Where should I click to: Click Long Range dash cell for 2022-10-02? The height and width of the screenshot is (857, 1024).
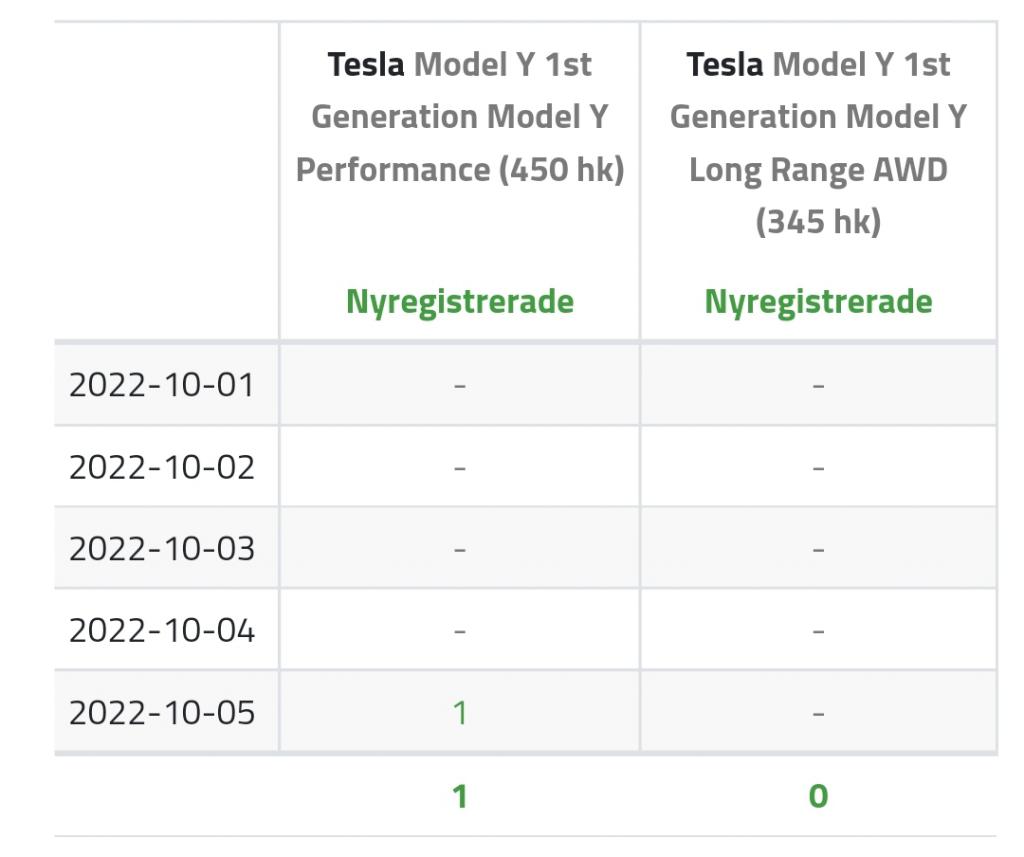click(x=818, y=468)
